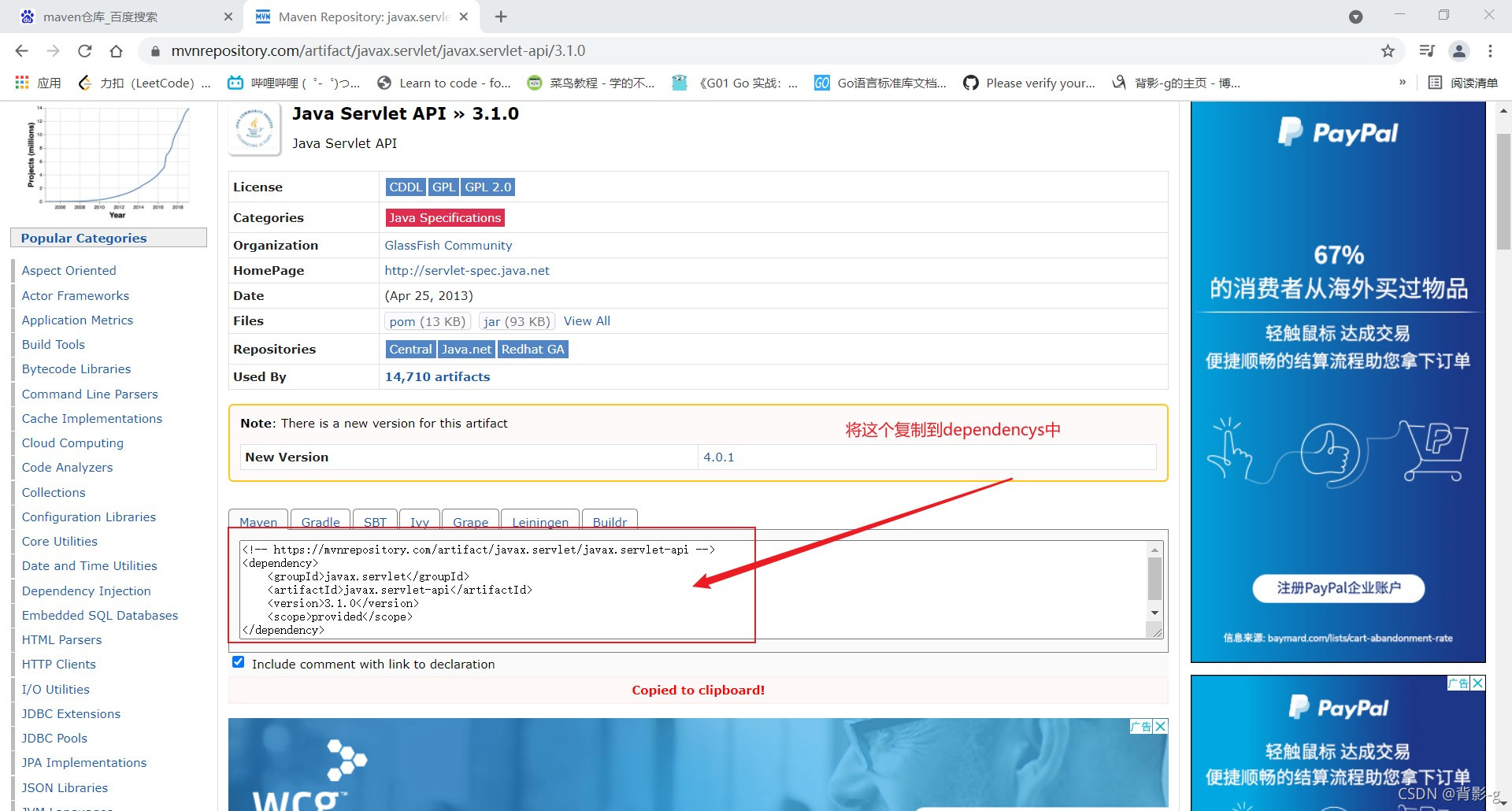Toggle Include comment with link checkbox
Image resolution: width=1512 pixels, height=811 pixels.
[239, 662]
